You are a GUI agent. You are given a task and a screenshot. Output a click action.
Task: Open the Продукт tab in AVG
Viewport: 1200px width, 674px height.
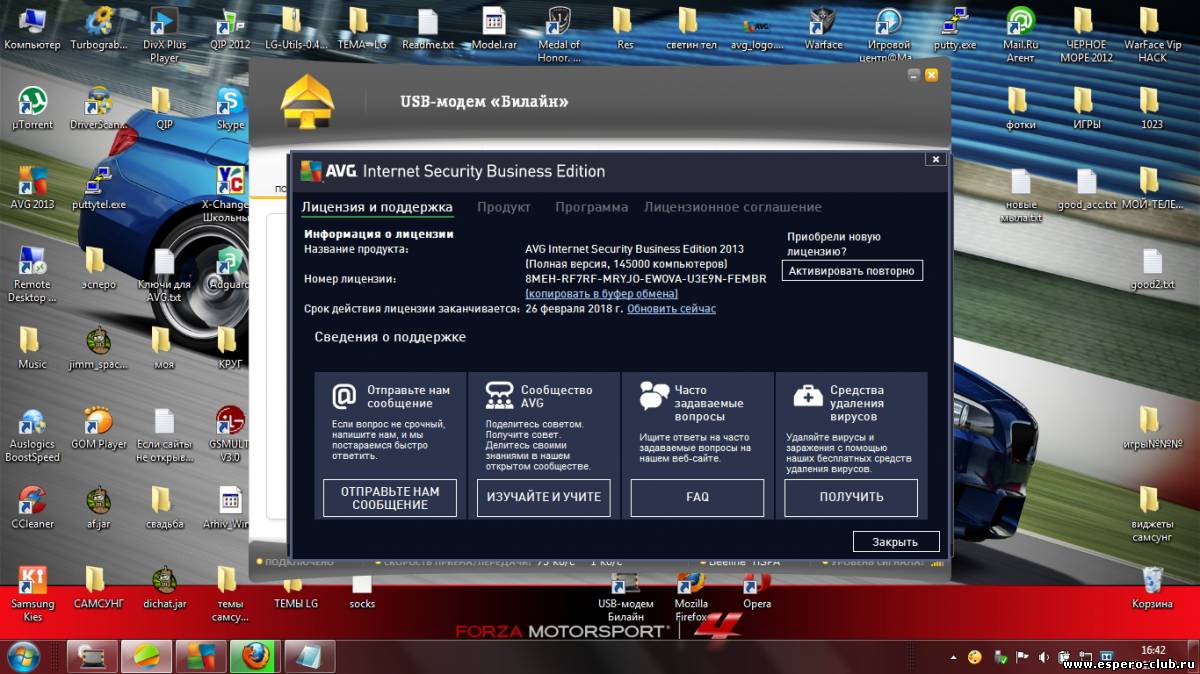click(503, 207)
